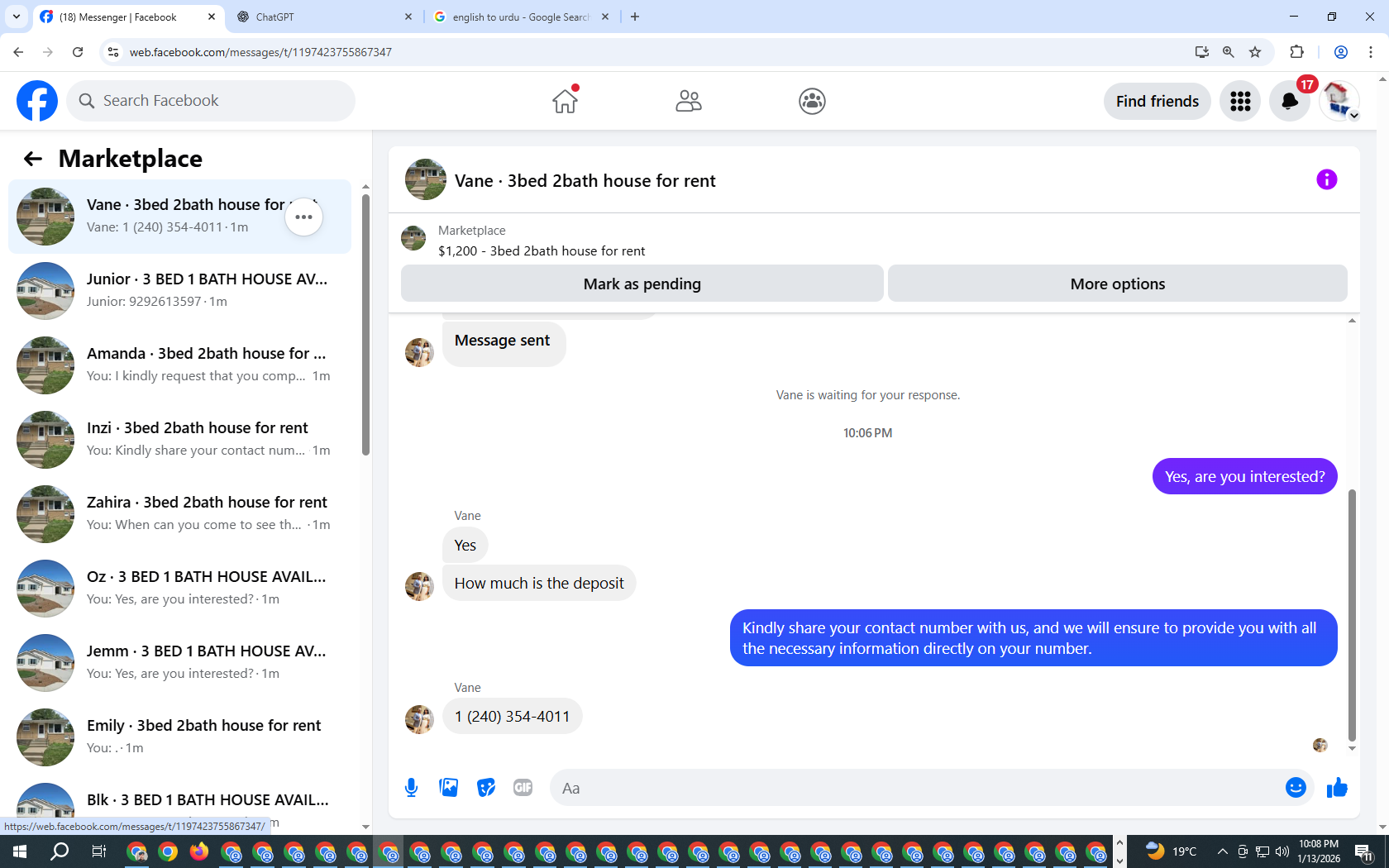Switch to english to urdu Google tab
This screenshot has width=1389, height=868.
click(523, 17)
